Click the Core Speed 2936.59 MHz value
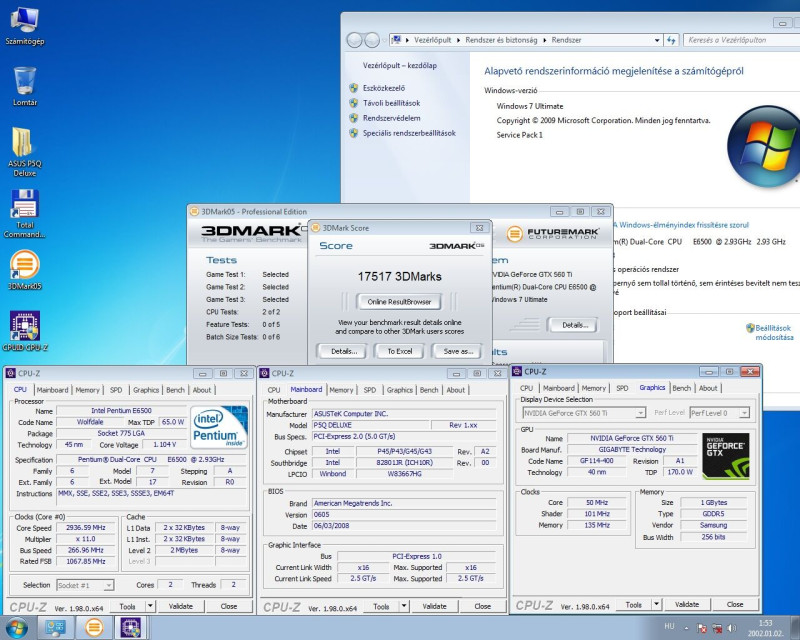The height and width of the screenshot is (640, 800). click(86, 528)
